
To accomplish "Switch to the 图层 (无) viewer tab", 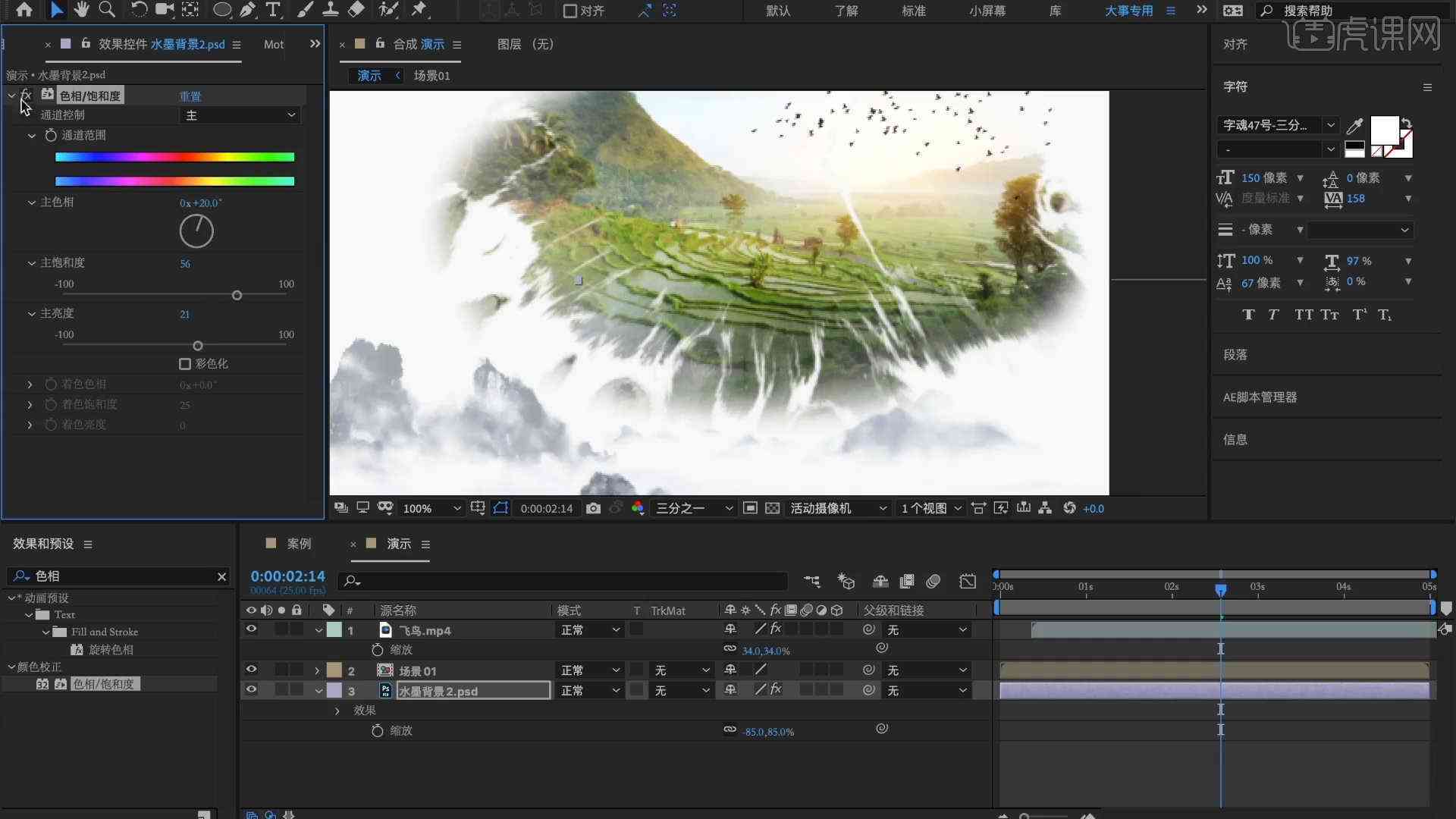I will 526,44.
